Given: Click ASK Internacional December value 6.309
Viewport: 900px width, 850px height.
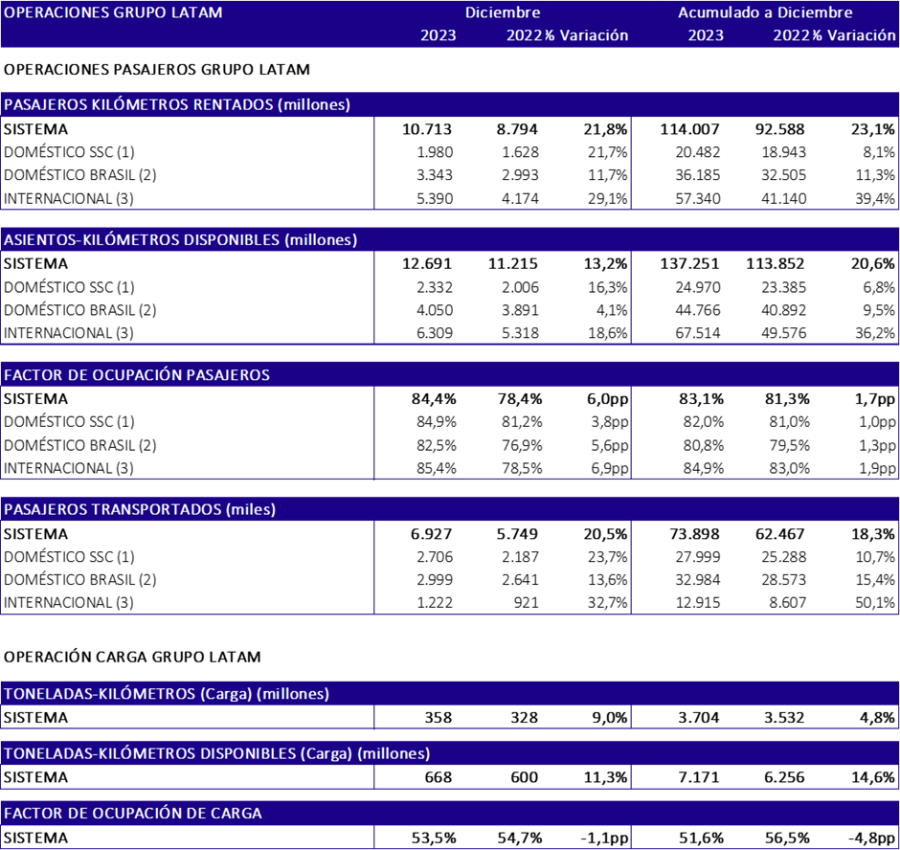Looking at the screenshot, I should [435, 333].
